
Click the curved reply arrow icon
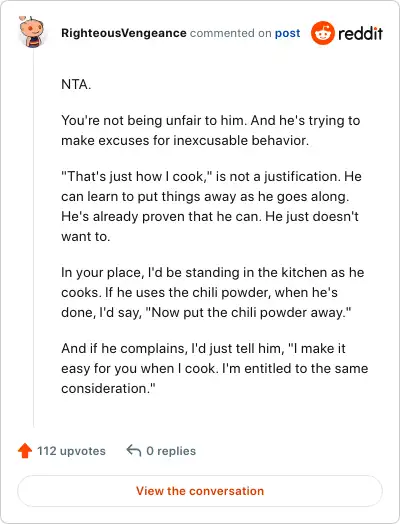[134, 450]
